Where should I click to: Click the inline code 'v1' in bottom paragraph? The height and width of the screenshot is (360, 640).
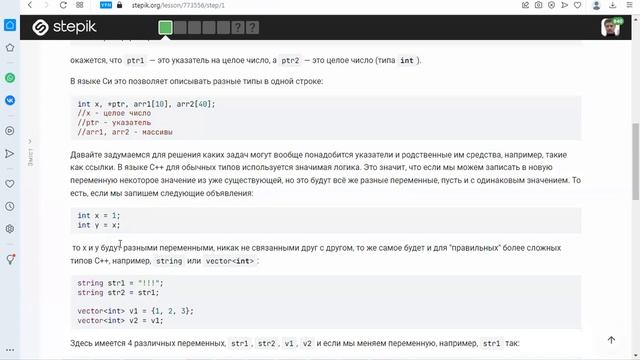(x=289, y=343)
